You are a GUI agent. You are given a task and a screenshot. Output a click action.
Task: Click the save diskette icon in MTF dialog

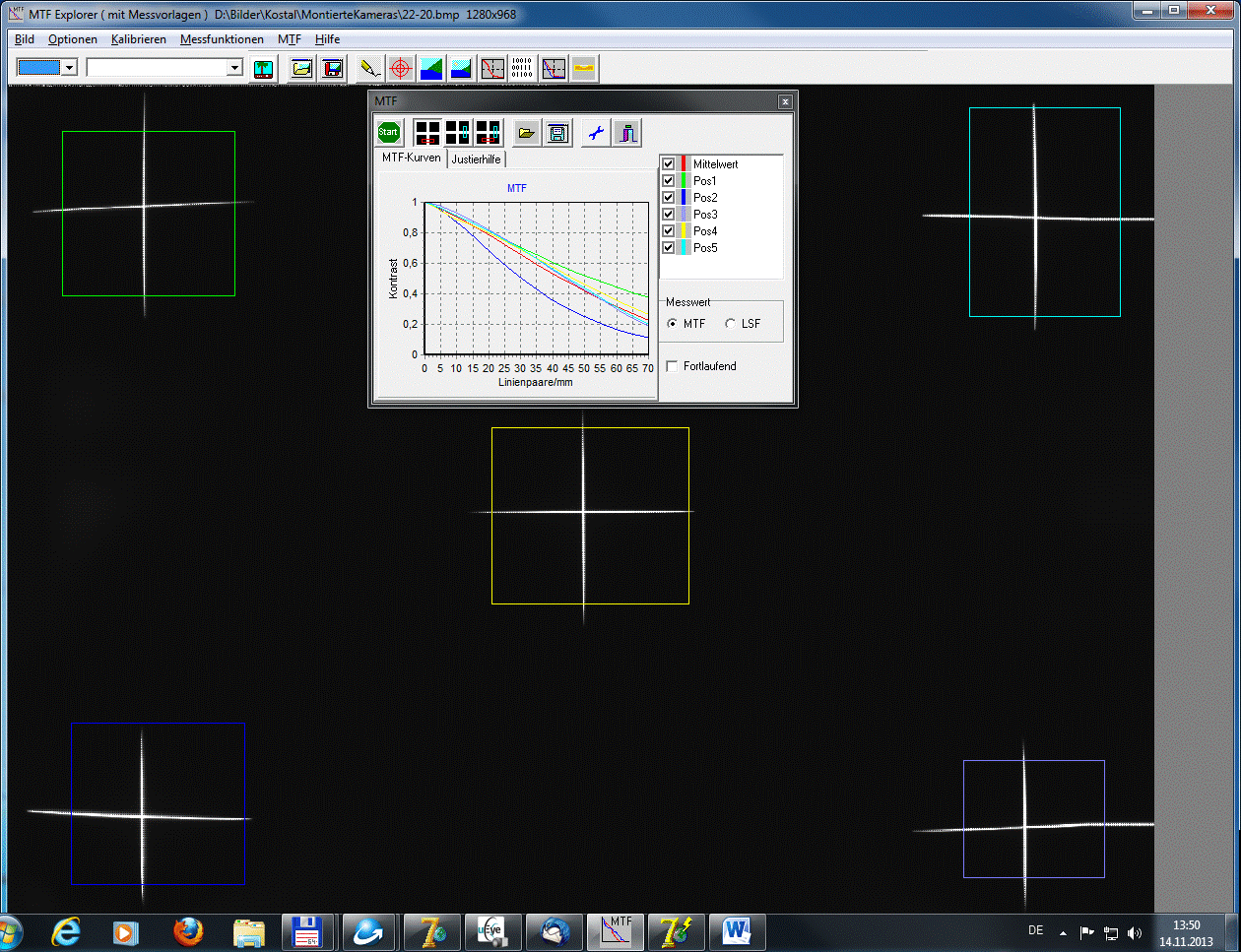(558, 133)
